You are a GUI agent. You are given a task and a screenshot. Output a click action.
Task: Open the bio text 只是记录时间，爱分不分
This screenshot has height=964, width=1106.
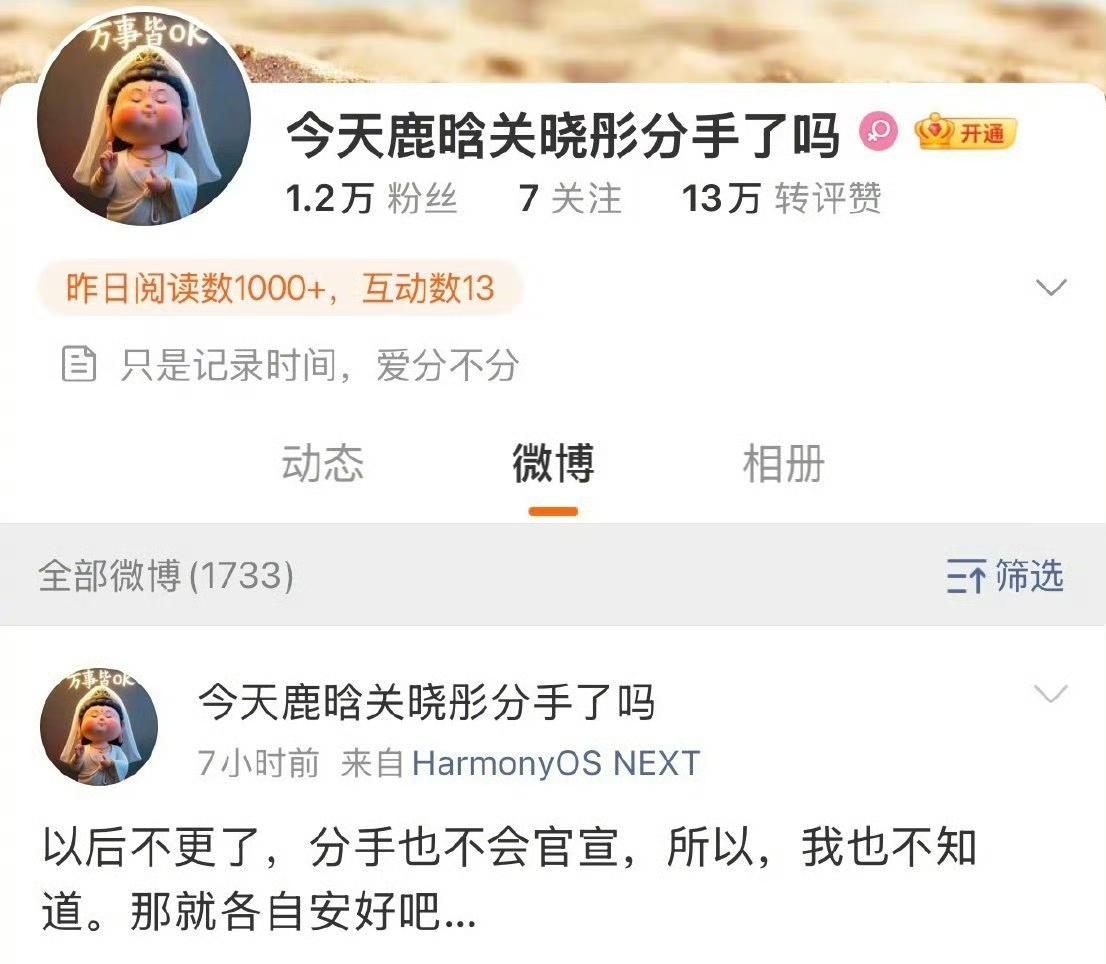tap(320, 365)
